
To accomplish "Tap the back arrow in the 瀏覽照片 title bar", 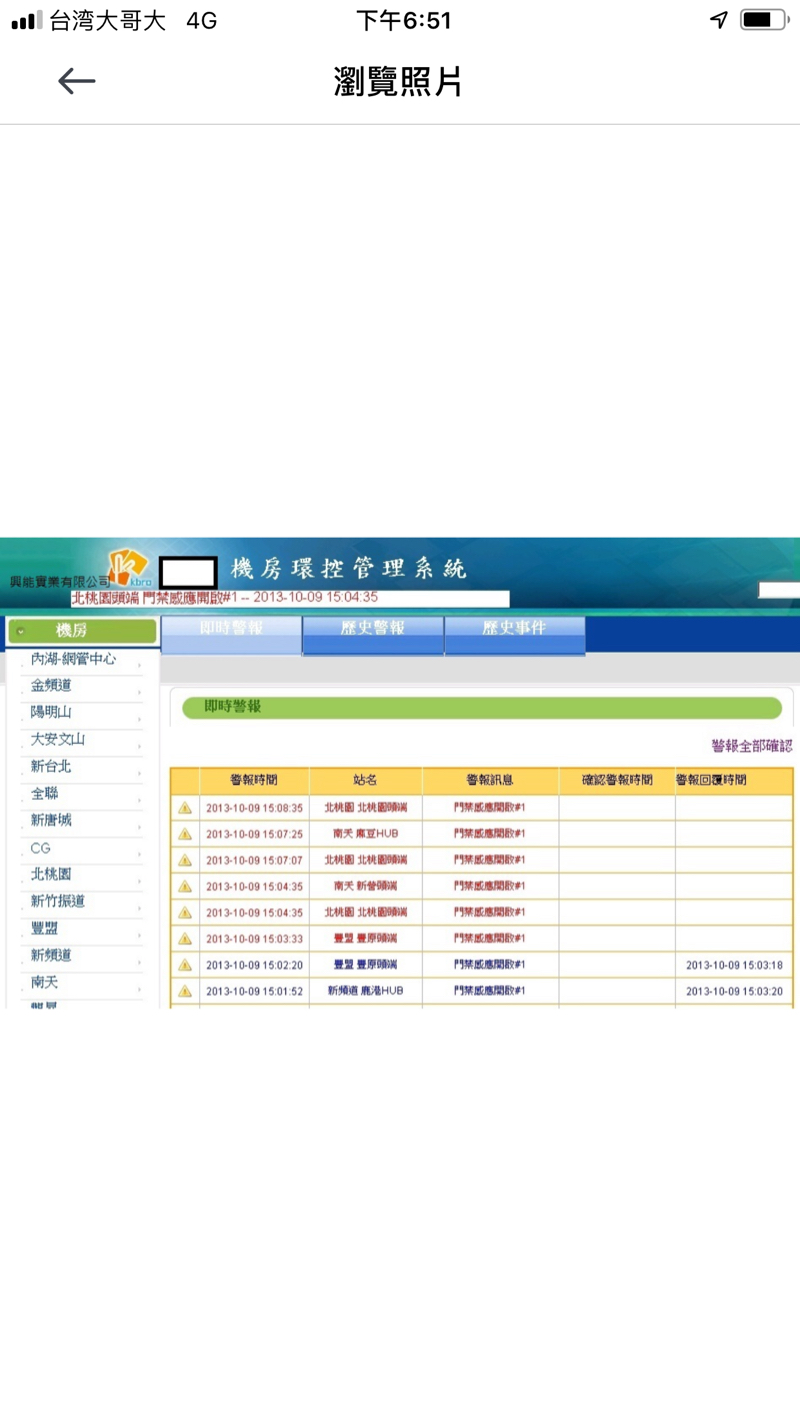I will 76,81.
